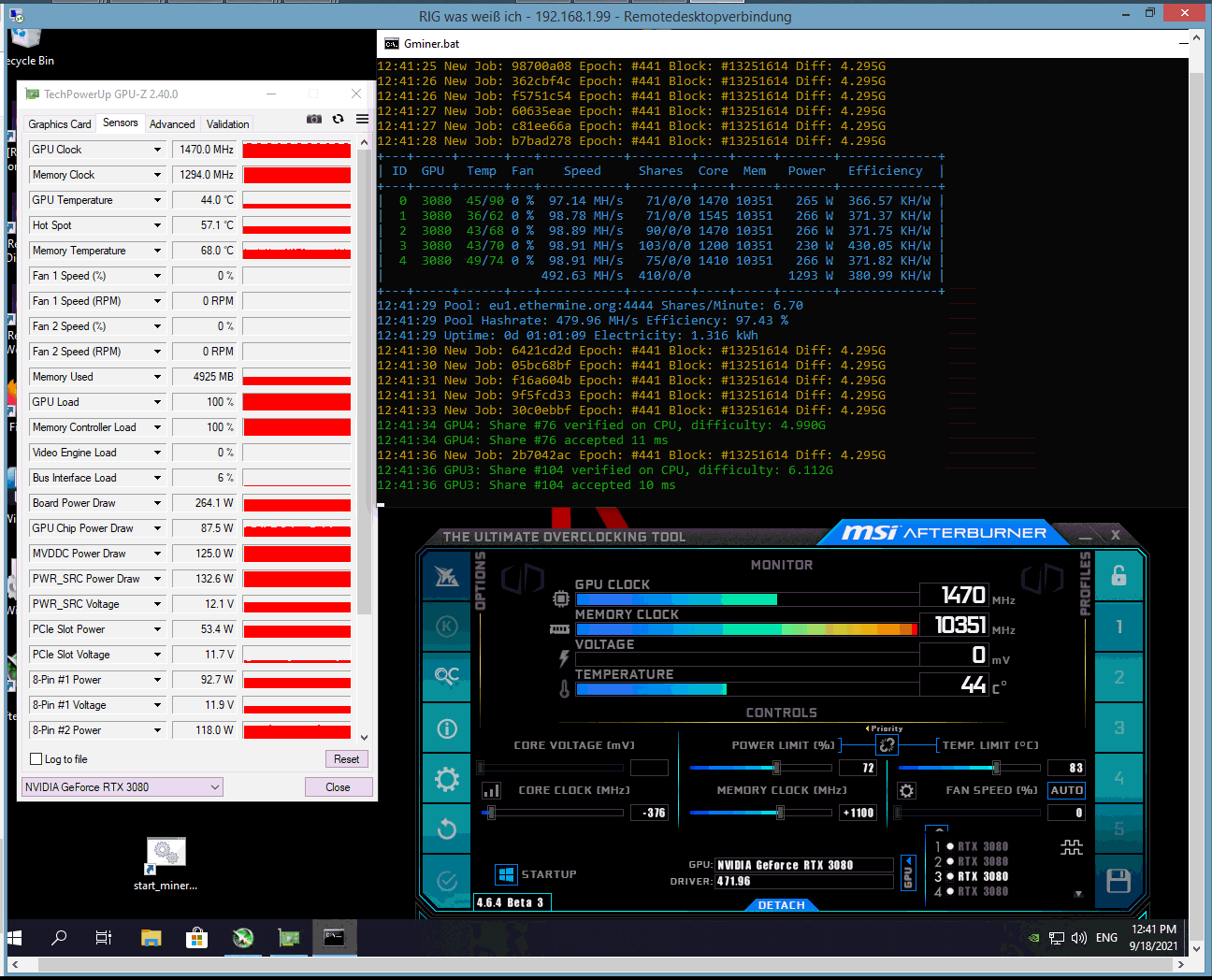Click the Temp Limit slider handle
This screenshot has height=980, width=1212.
coord(996,768)
